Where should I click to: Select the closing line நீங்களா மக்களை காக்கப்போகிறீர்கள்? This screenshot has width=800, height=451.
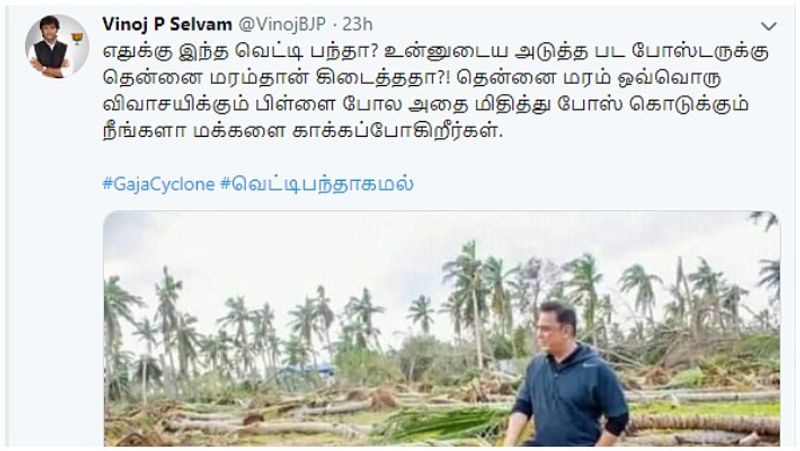[x=303, y=131]
